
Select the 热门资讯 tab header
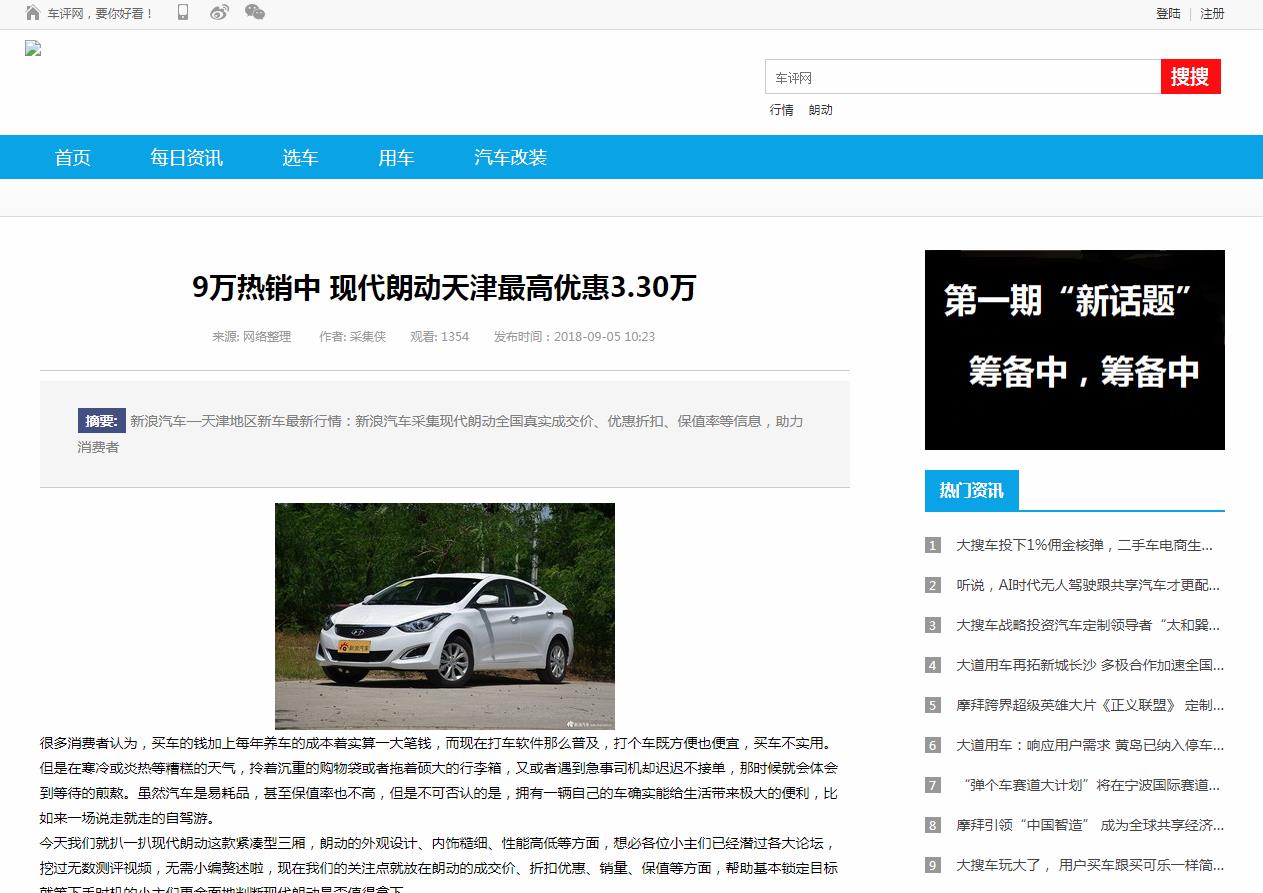[x=971, y=490]
